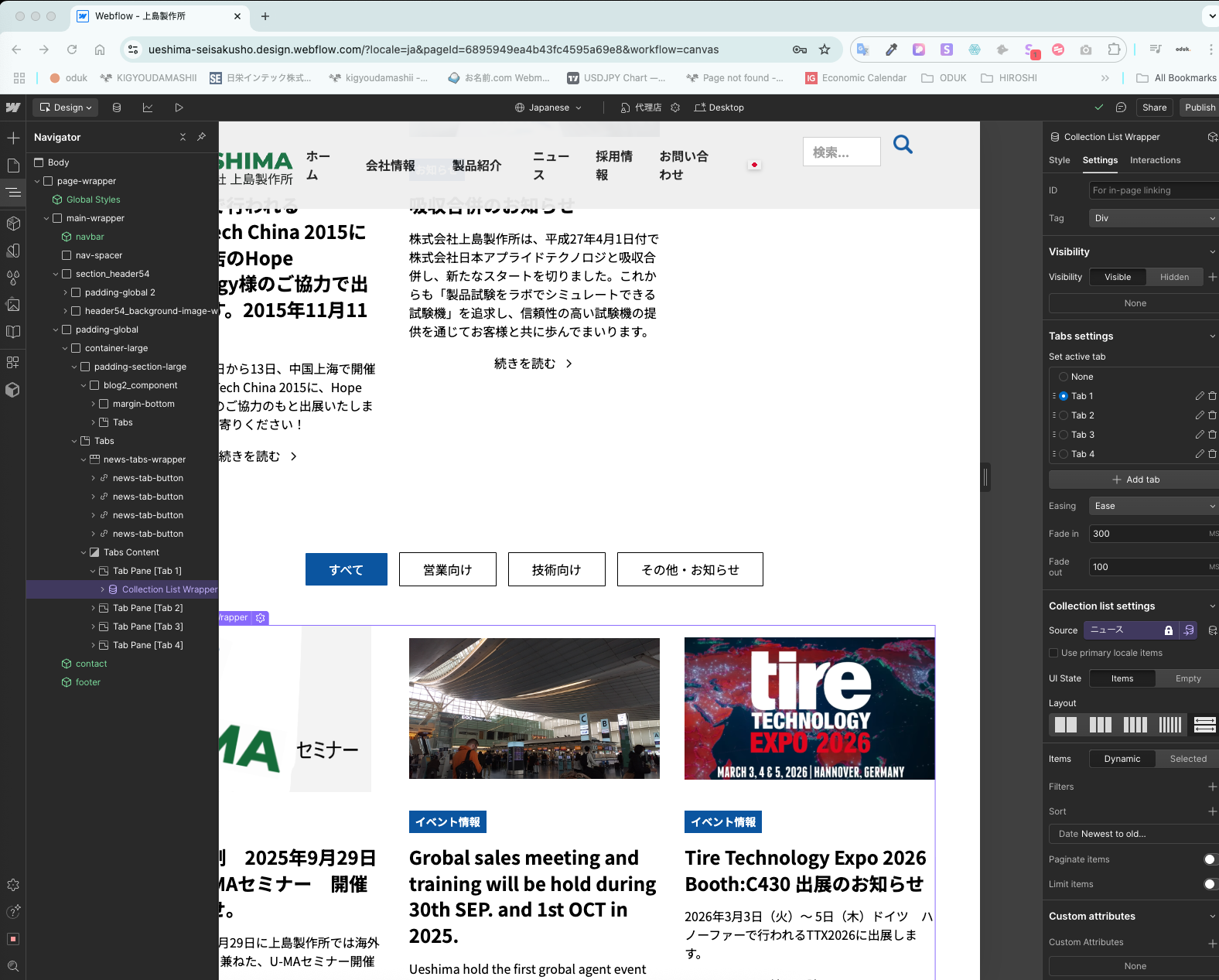This screenshot has width=1219, height=980.
Task: Toggle Limit items switch
Action: point(1210,884)
